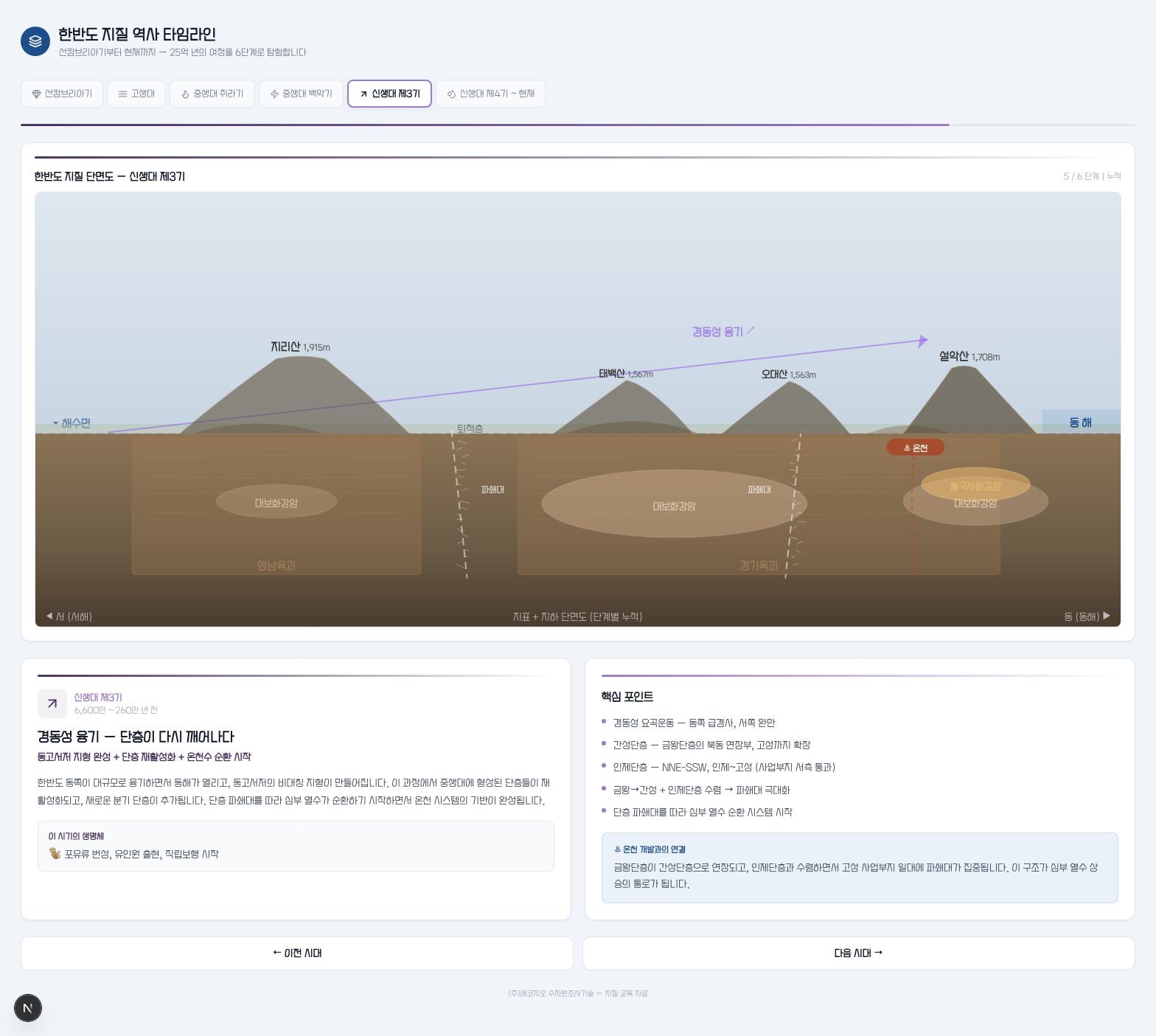
Task: Click the 경동성 요곡운동 bullet point
Action: click(x=694, y=723)
